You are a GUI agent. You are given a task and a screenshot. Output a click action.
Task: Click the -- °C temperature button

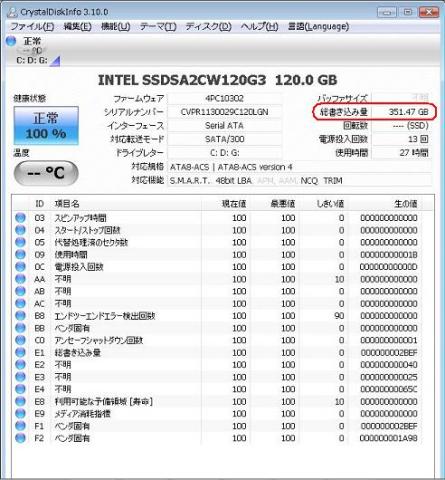pos(46,173)
